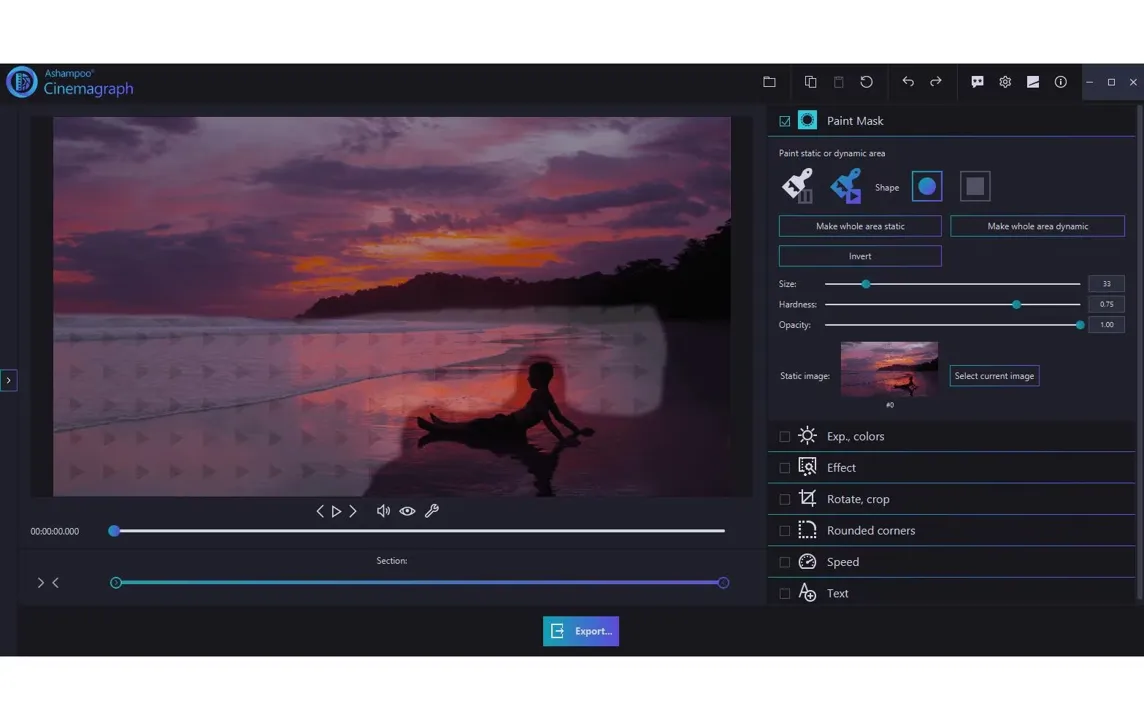Click the static image thumbnail
The image size is (1144, 720).
coord(889,369)
